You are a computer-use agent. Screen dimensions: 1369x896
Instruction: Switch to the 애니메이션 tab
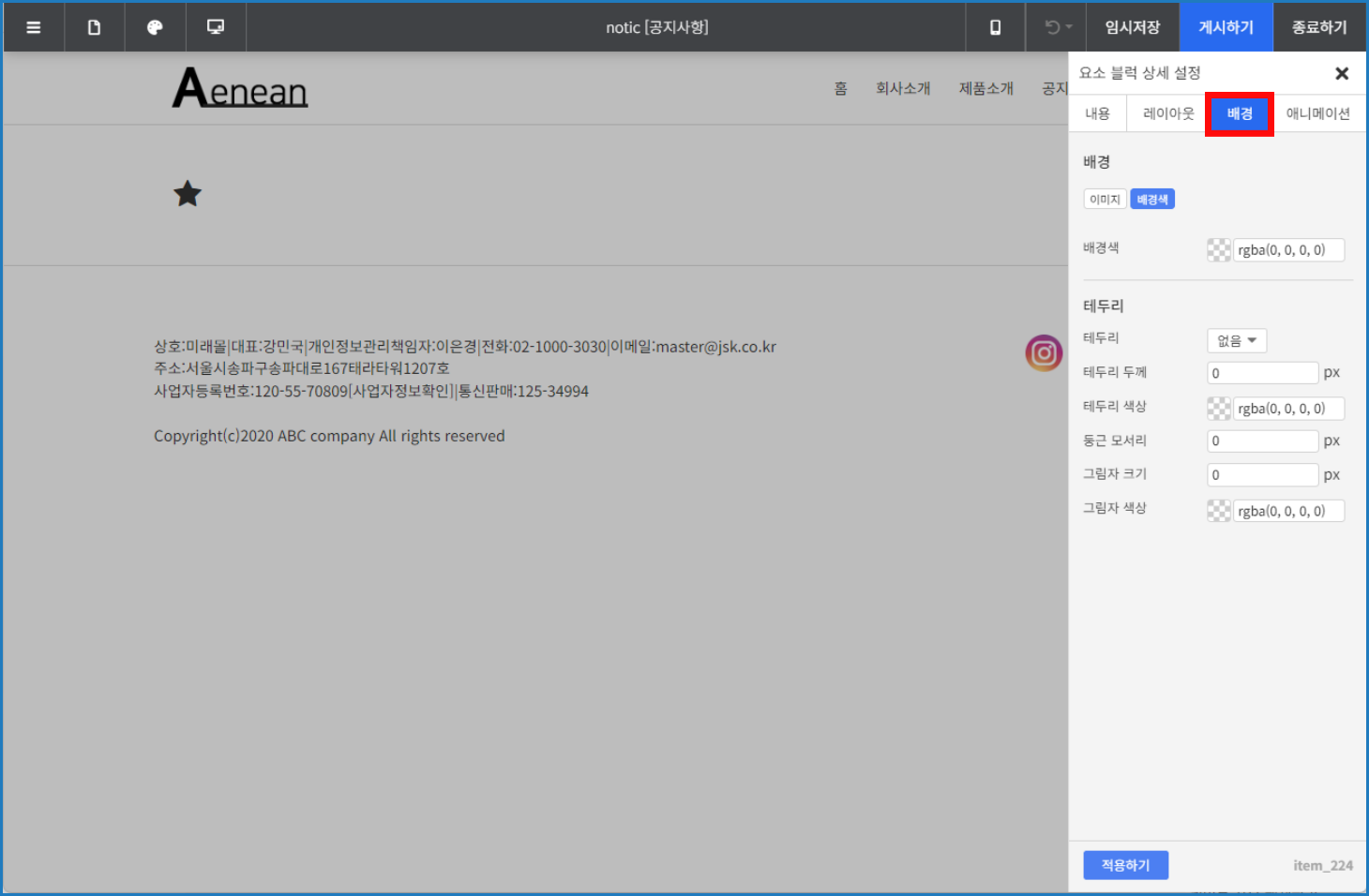(x=1317, y=113)
